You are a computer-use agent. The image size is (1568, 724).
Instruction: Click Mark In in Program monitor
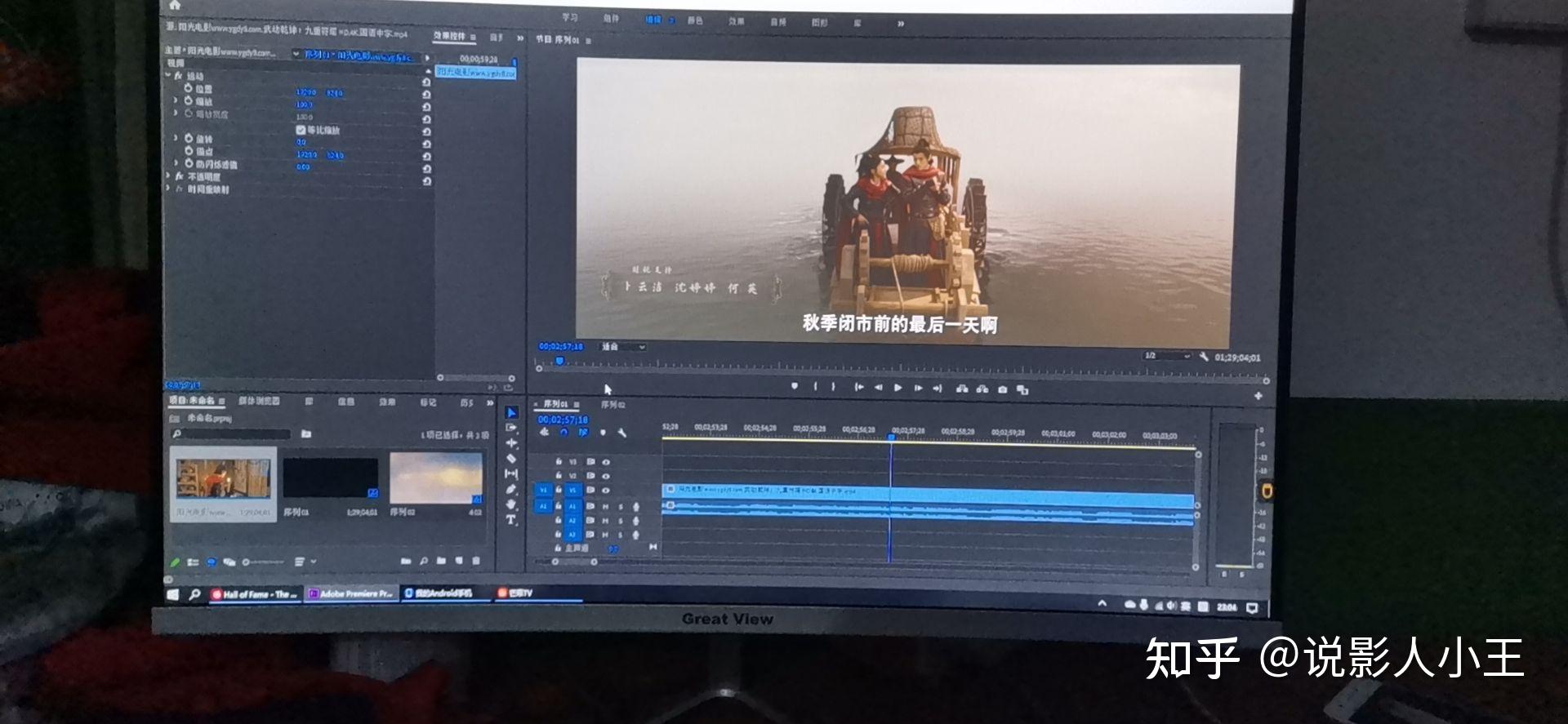click(815, 387)
